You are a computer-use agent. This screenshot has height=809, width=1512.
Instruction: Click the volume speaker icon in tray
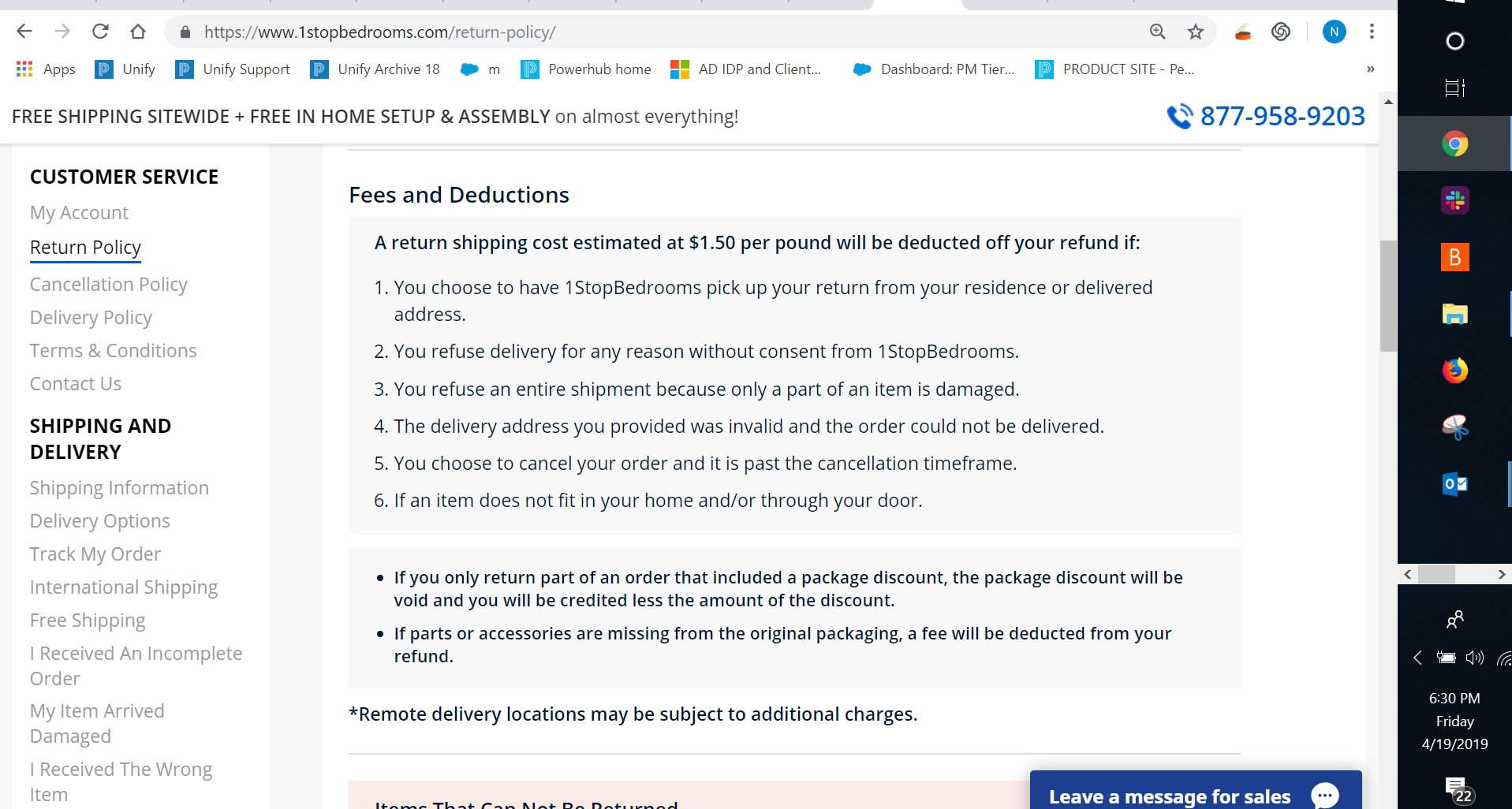pyautogui.click(x=1474, y=658)
